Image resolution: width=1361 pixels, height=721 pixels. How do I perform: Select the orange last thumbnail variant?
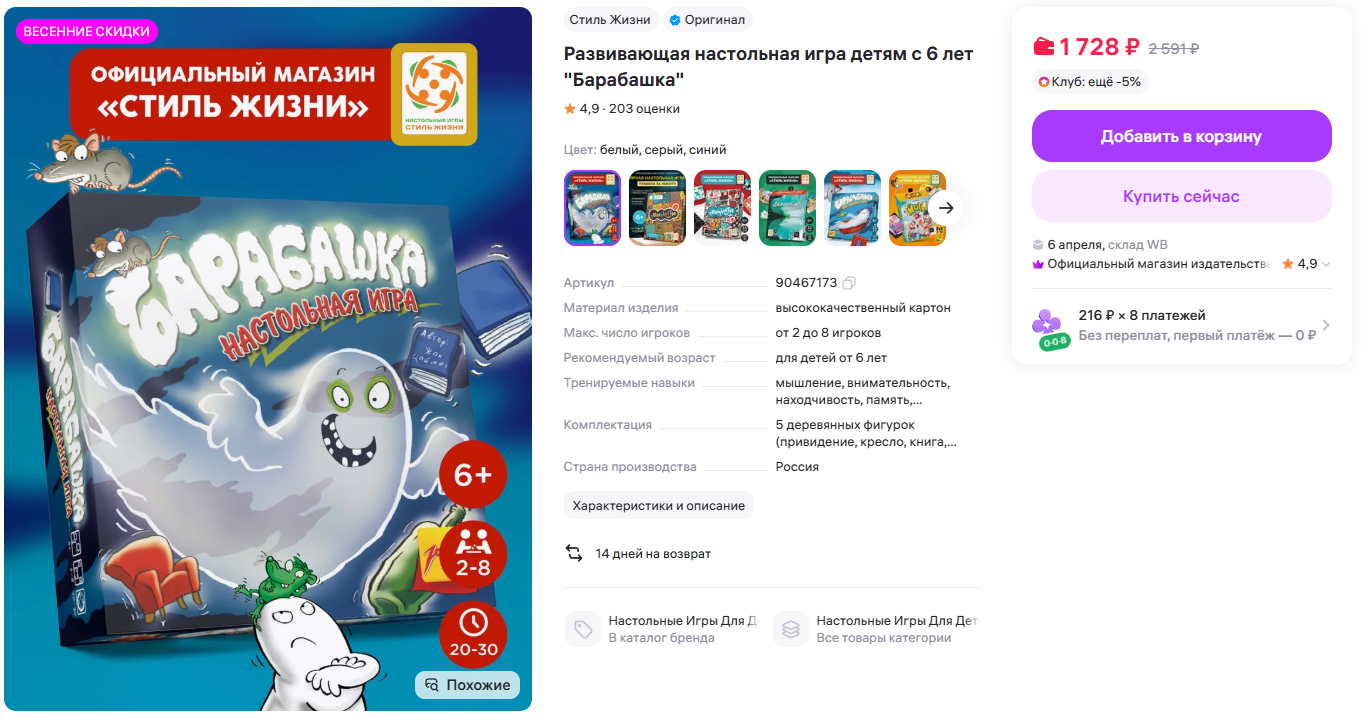coord(917,208)
